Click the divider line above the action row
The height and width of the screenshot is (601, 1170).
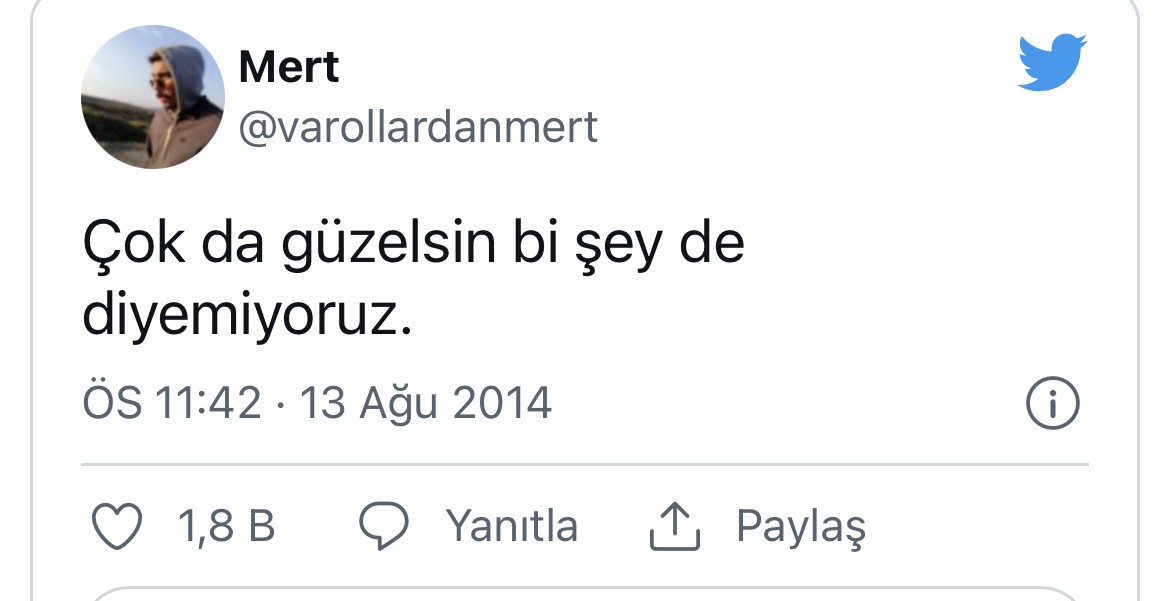click(x=585, y=464)
